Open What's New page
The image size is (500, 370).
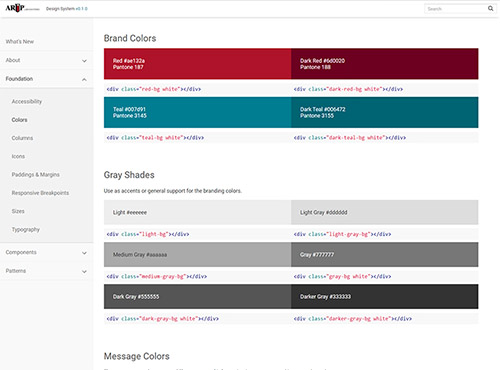[x=20, y=42]
